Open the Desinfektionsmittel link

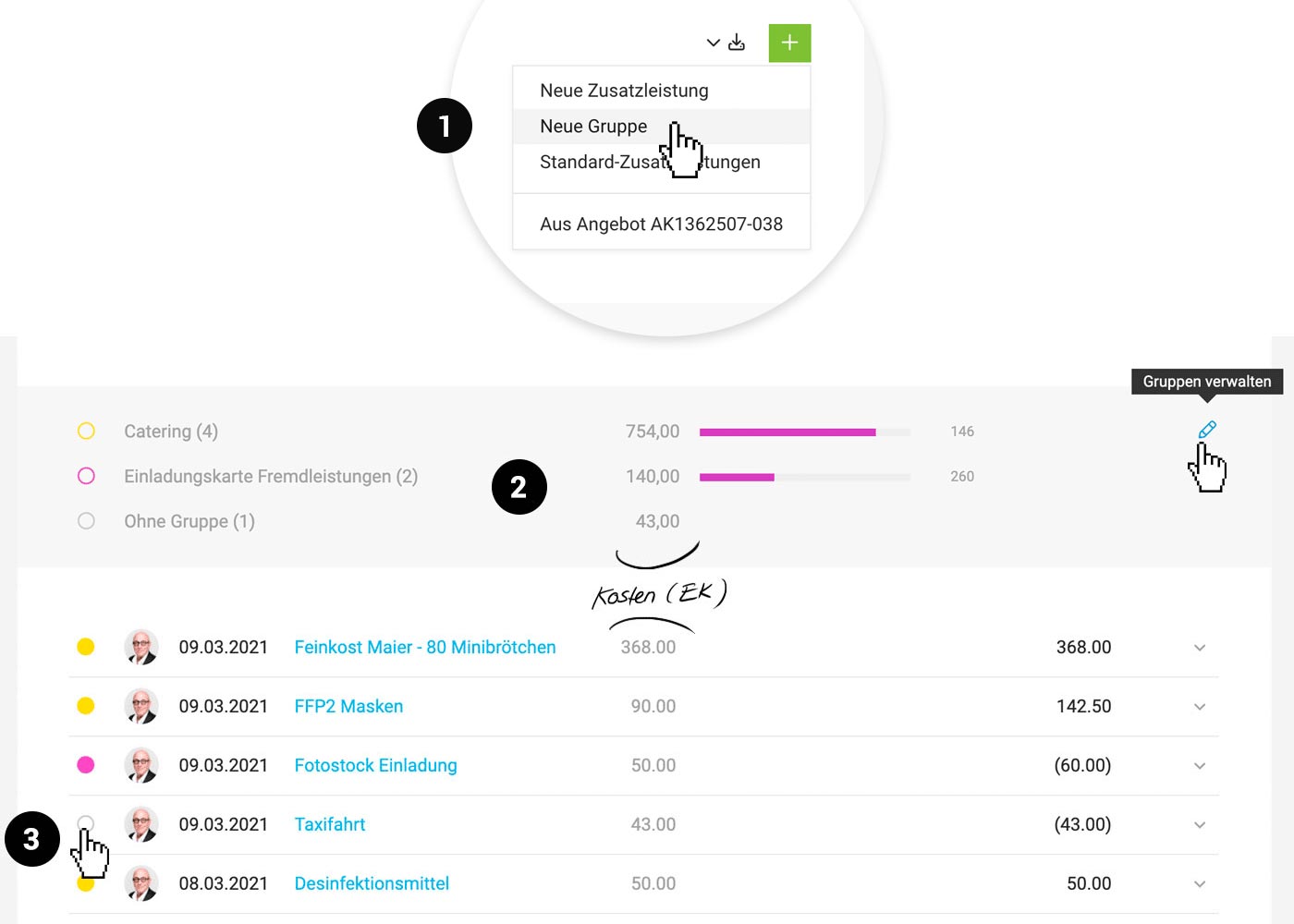click(x=372, y=884)
